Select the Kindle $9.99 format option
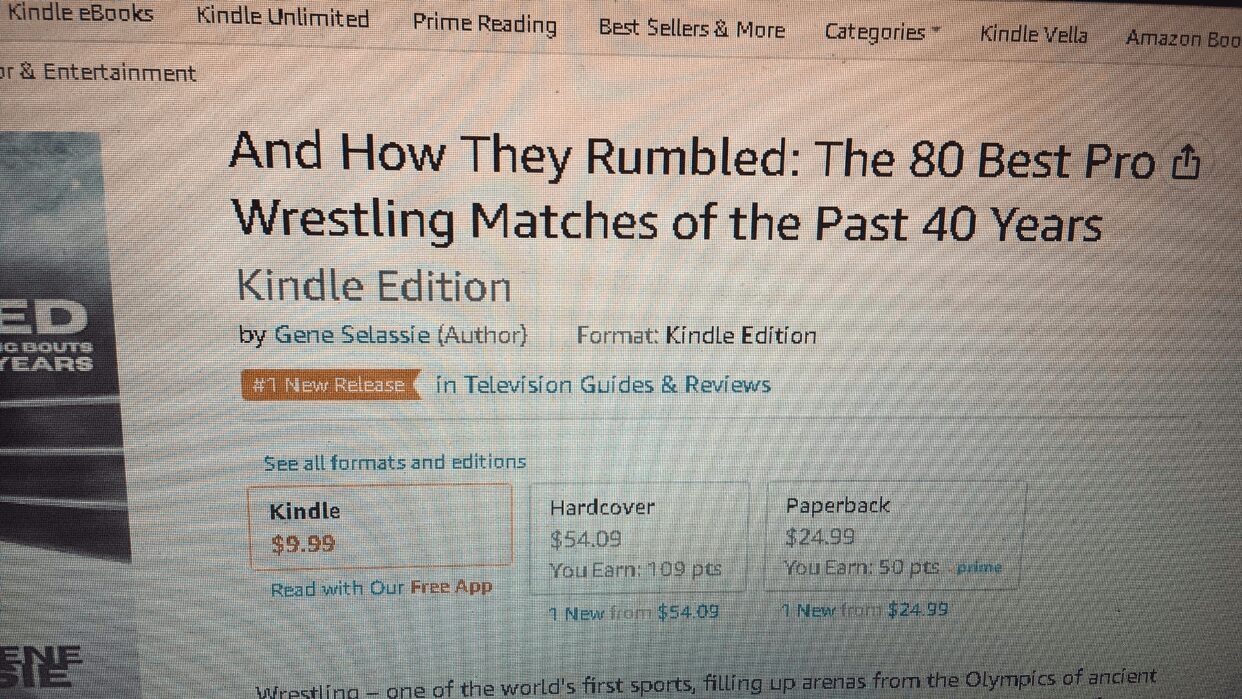 click(379, 527)
